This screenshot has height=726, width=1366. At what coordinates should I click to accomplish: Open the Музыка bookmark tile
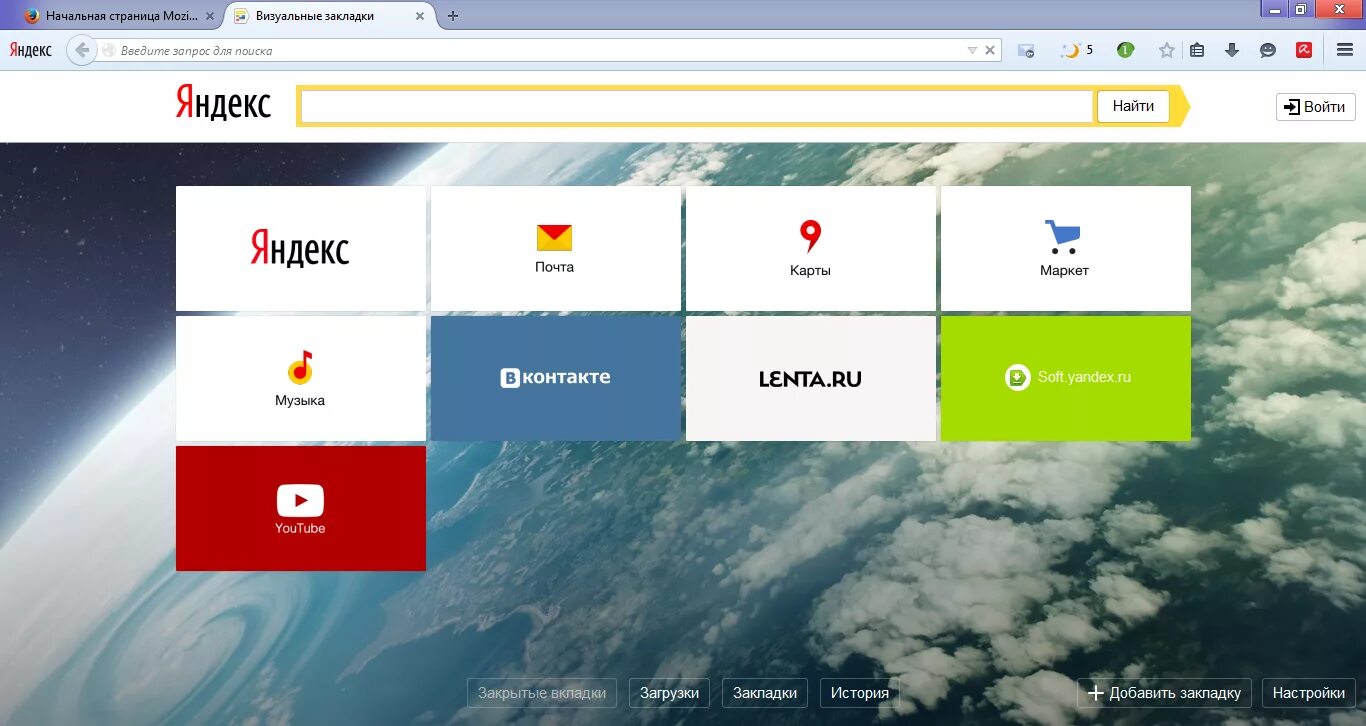301,378
